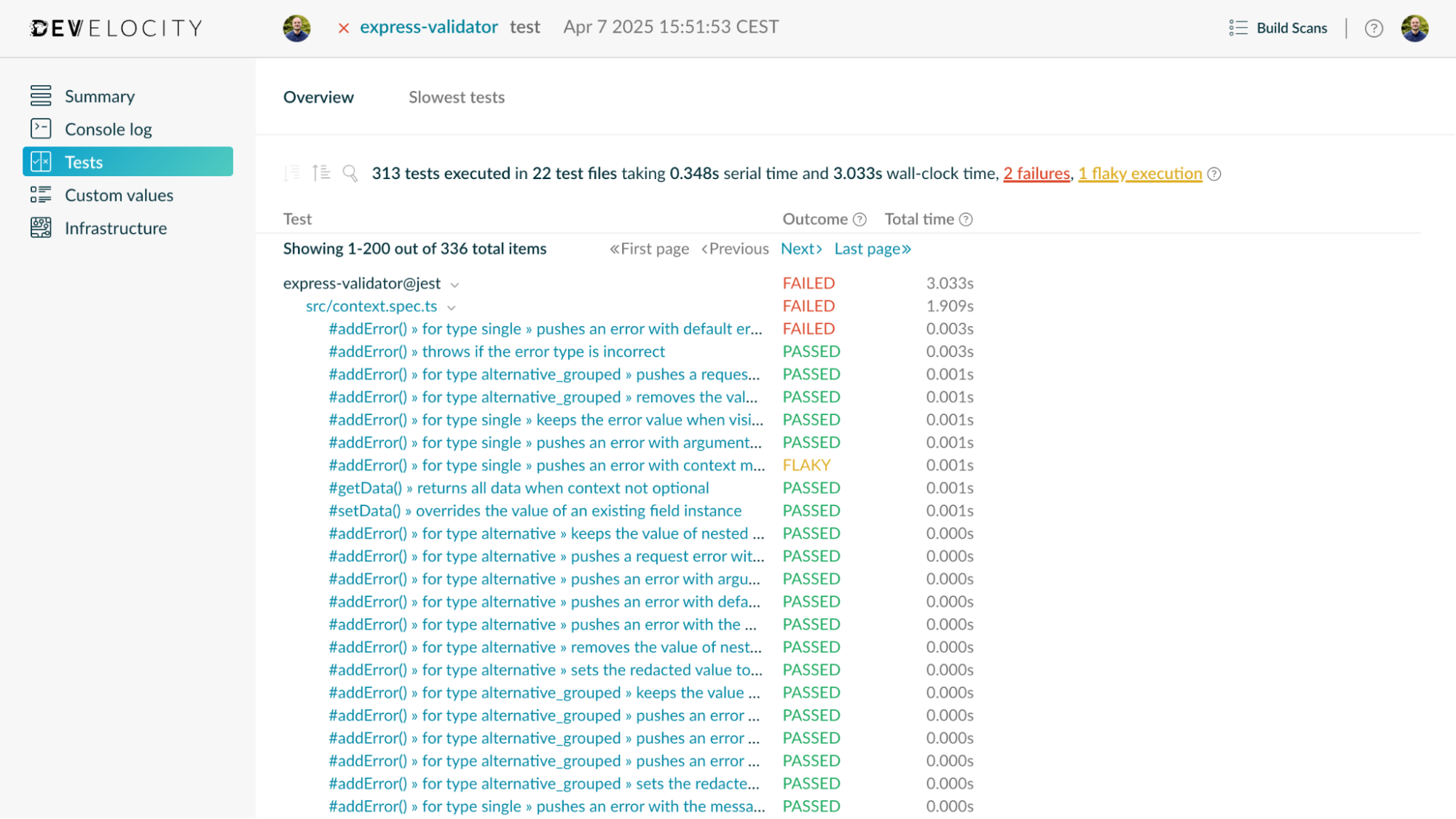Open alternative_grouped 'sets the redacte...' test
This screenshot has width=1456, height=819.
pyautogui.click(x=544, y=783)
